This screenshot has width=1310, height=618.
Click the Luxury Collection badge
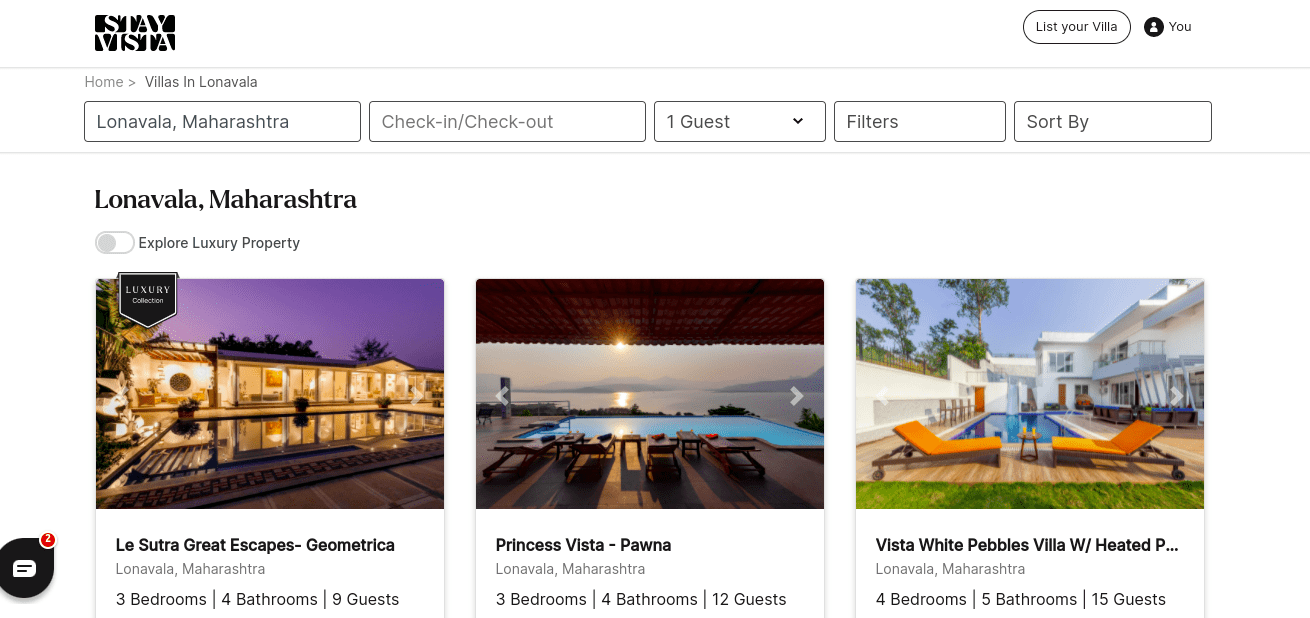coord(148,297)
